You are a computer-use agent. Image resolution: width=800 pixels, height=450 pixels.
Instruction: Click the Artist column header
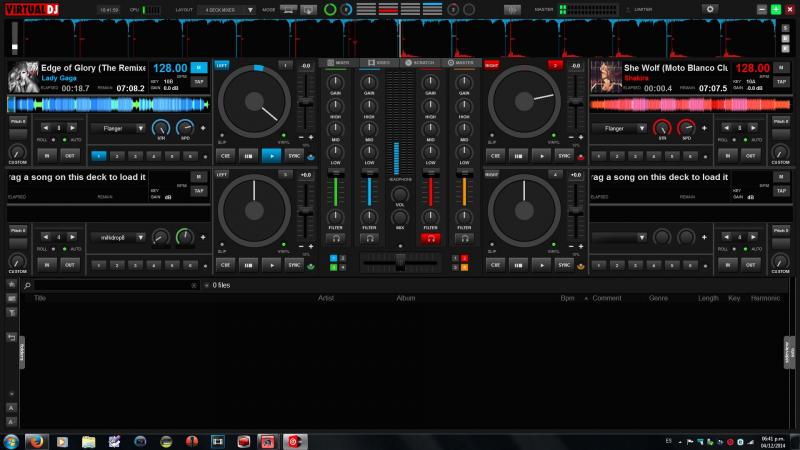[x=326, y=298]
